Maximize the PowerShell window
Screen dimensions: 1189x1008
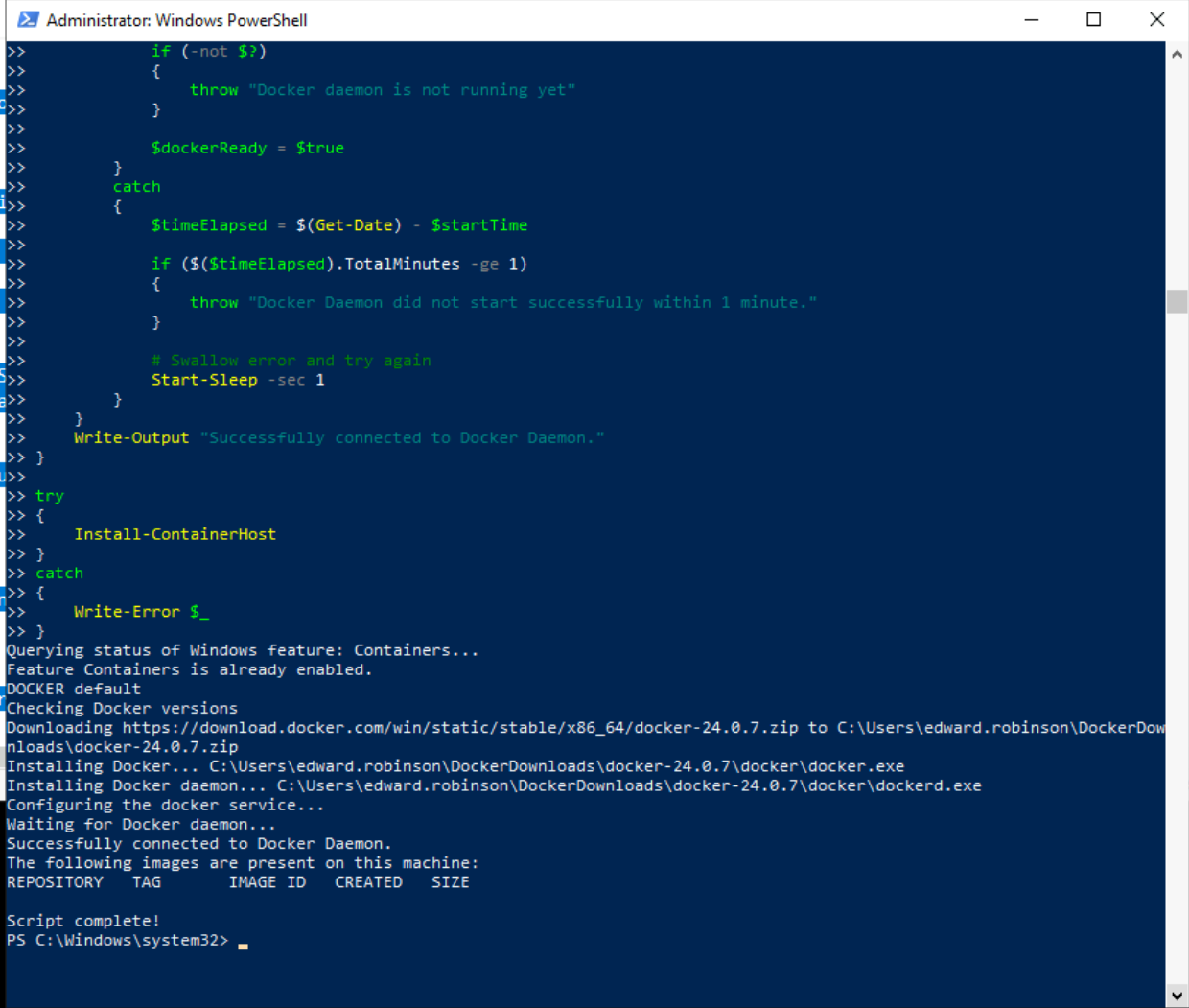[1094, 19]
